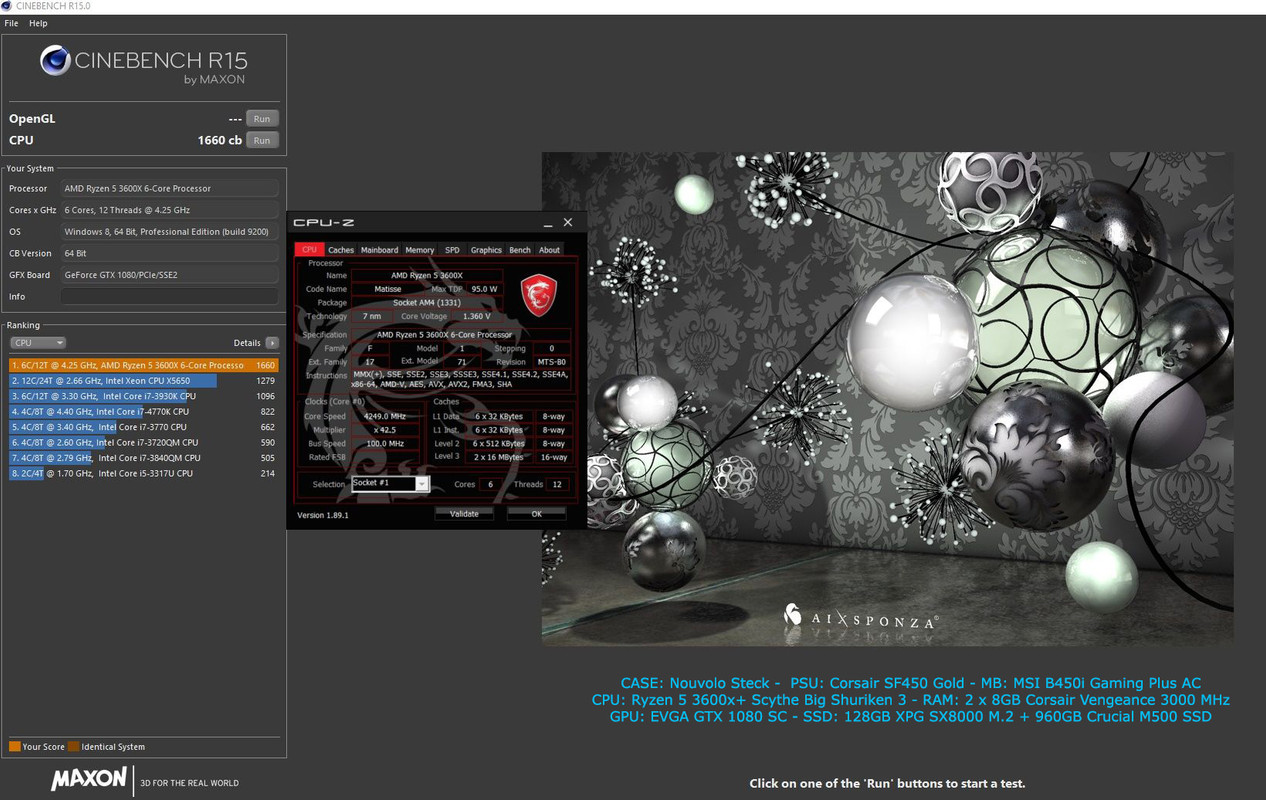This screenshot has width=1266, height=800.
Task: Click the Info input field
Action: tap(169, 297)
